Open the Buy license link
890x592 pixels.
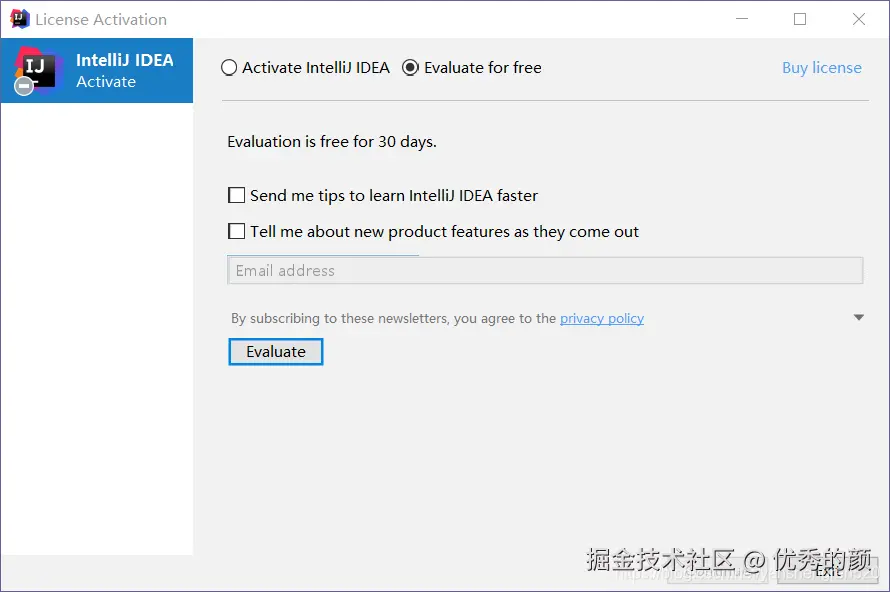(821, 68)
